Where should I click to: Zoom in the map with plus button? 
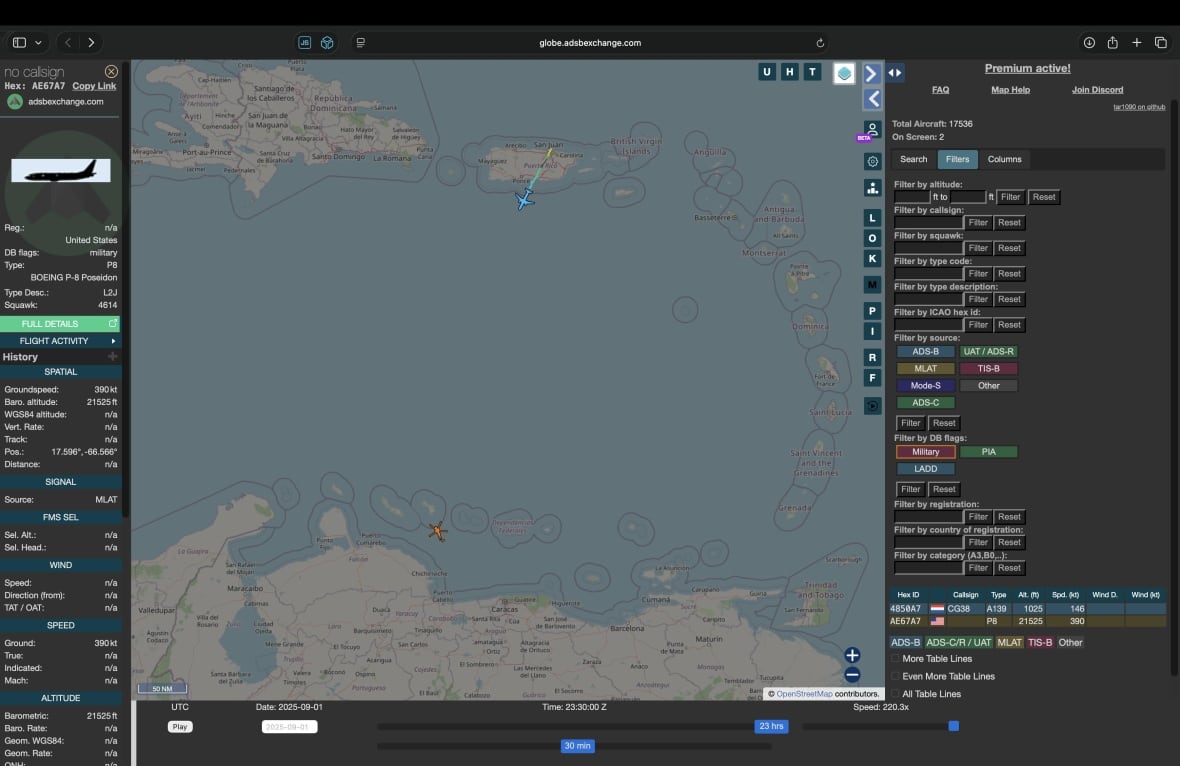coord(852,655)
